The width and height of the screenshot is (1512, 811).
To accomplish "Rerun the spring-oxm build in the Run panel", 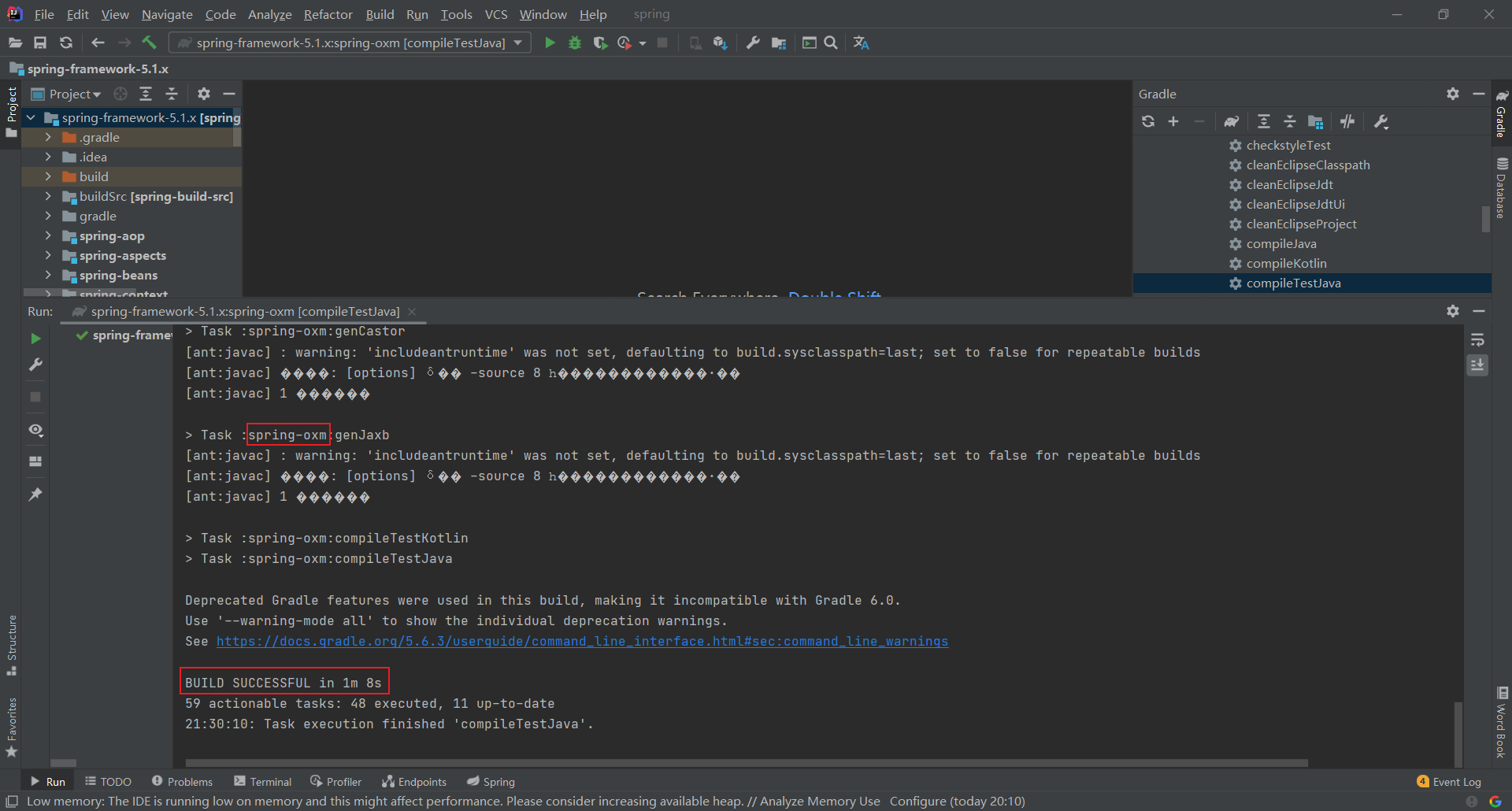I will pos(35,339).
